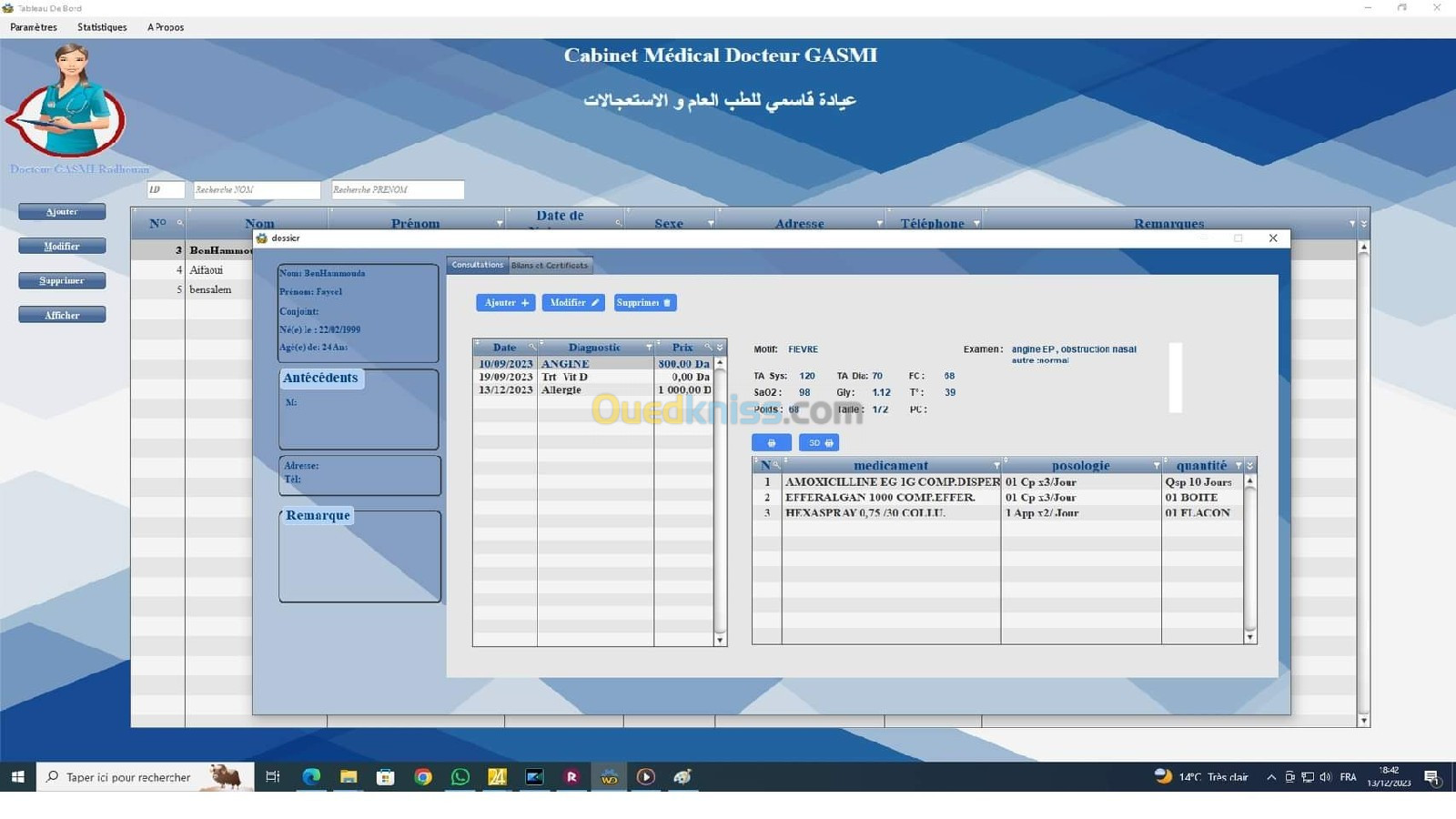Click the Recherche PRENOM field
The image size is (1456, 819).
pyautogui.click(x=398, y=189)
